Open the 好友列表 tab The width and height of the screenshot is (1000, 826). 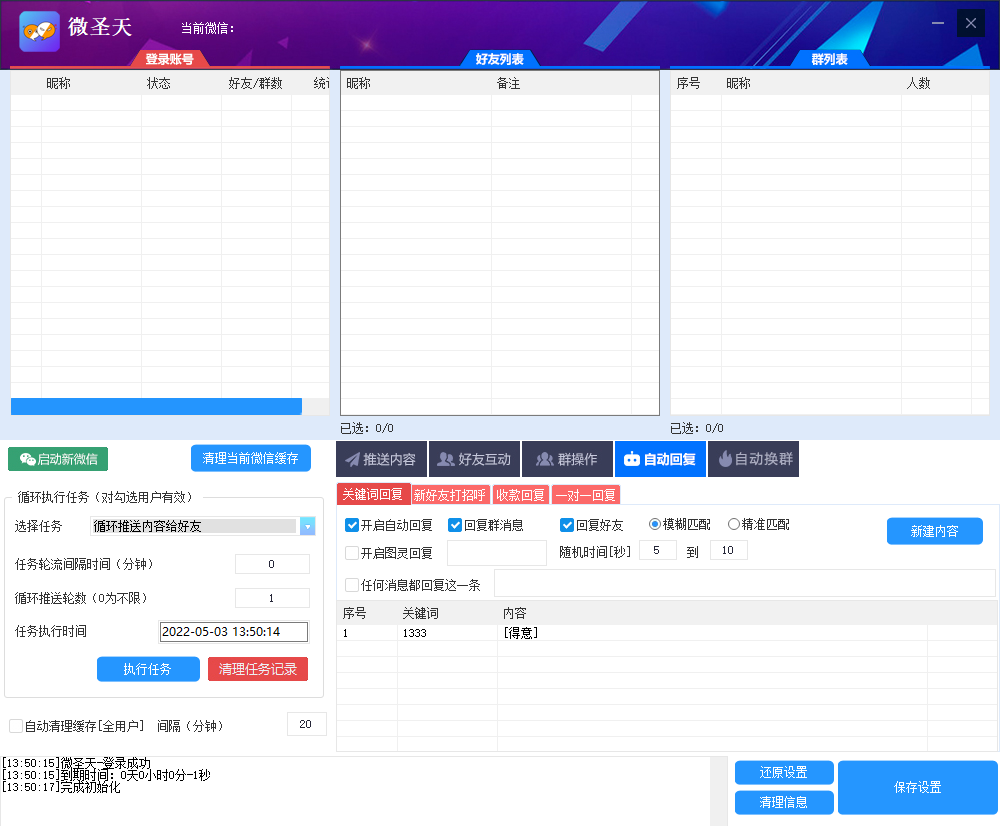(x=499, y=59)
